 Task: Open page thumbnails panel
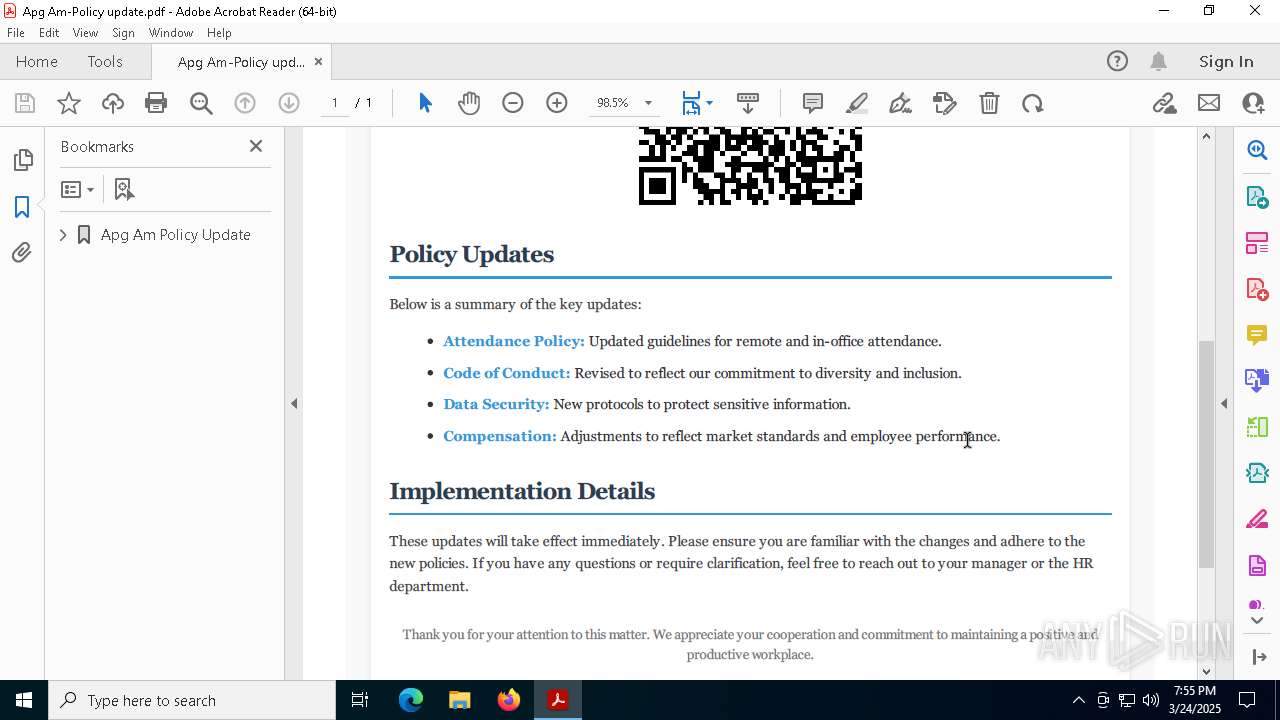(x=22, y=160)
